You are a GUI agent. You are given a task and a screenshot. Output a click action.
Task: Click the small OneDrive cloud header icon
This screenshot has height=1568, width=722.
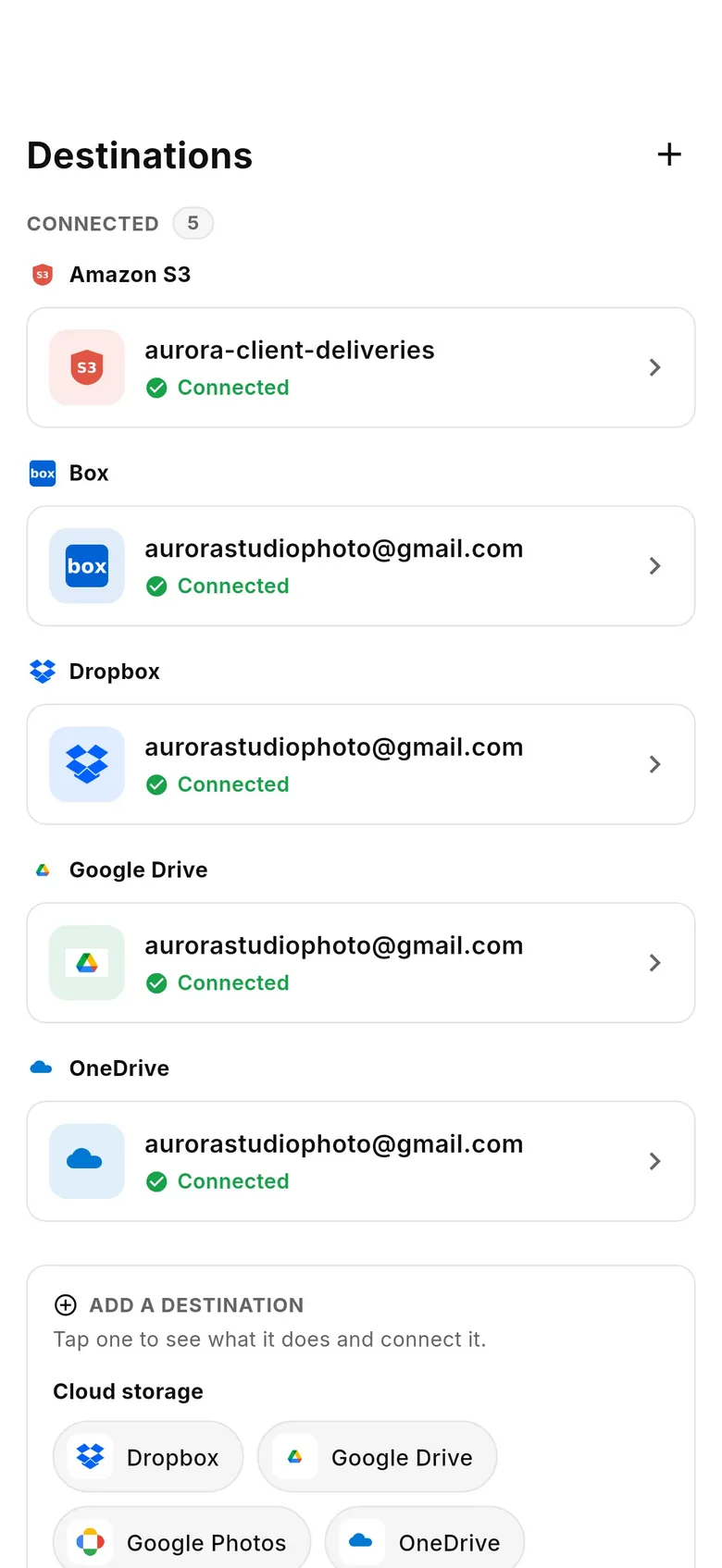[x=42, y=1068]
